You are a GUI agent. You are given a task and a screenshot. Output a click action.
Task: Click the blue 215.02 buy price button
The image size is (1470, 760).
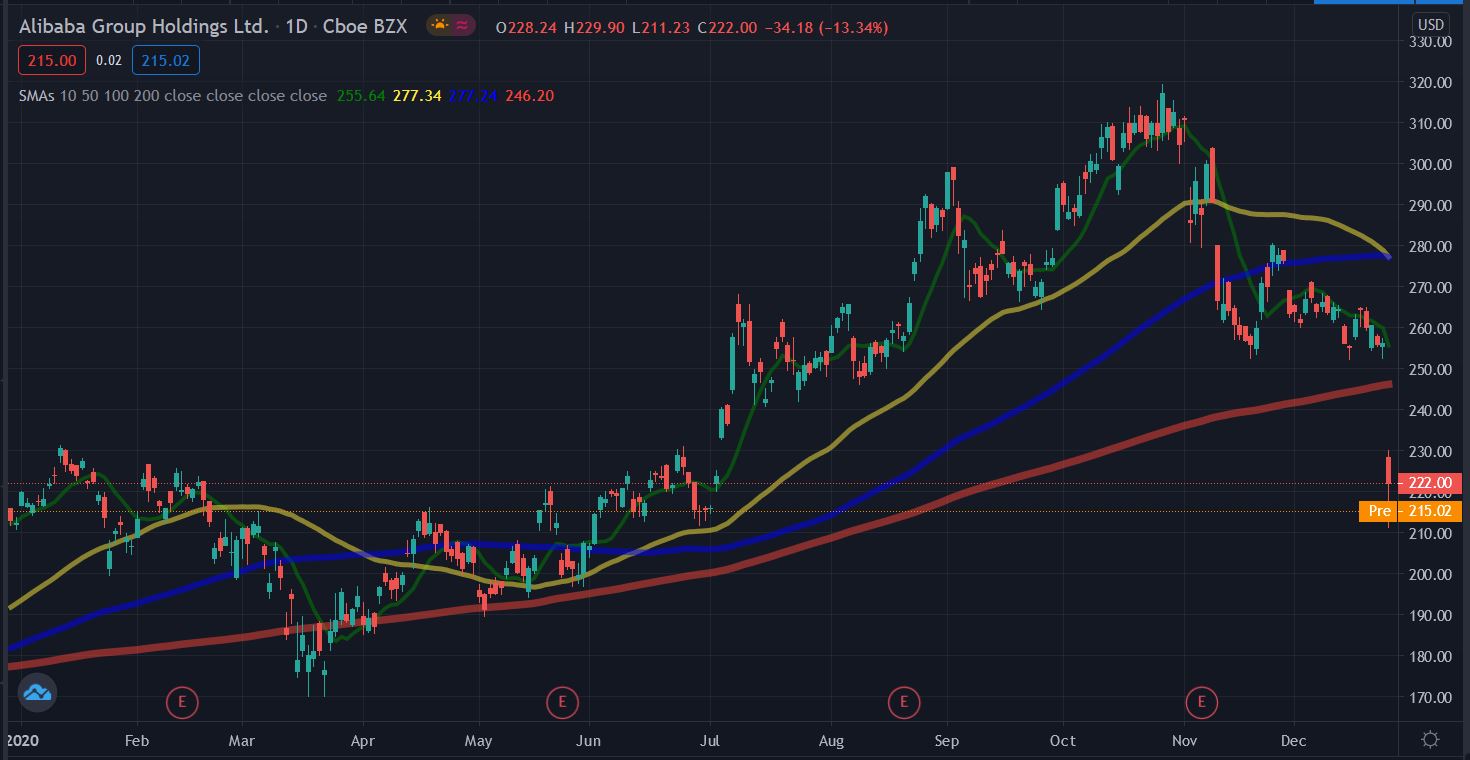coord(166,61)
